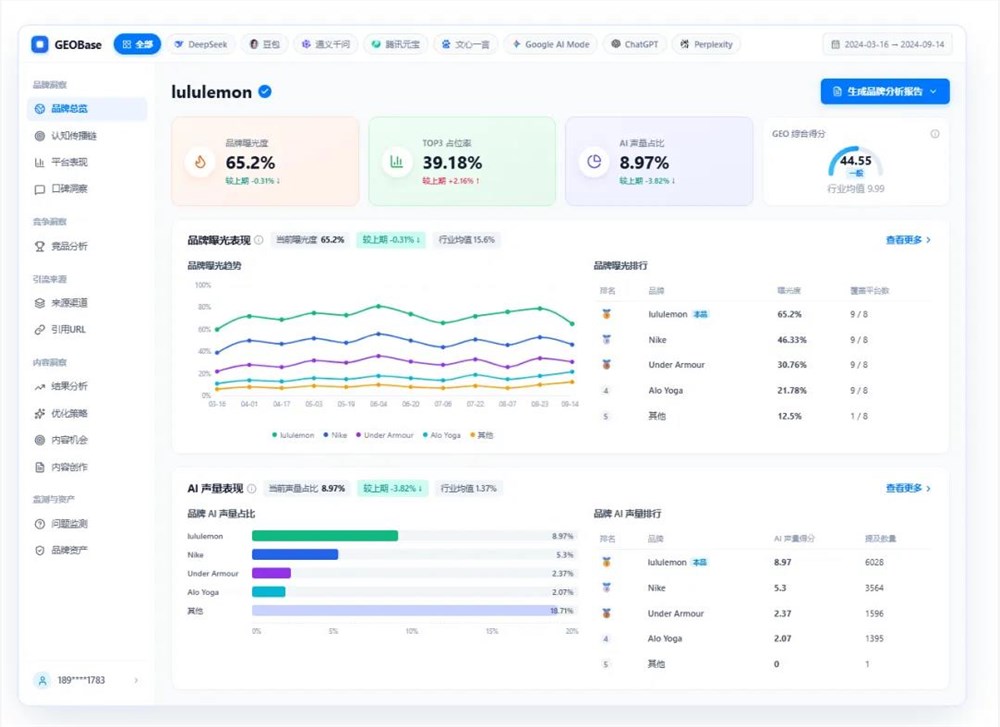Switch to the Google AI Mode tab
1000x727 pixels.
(550, 45)
